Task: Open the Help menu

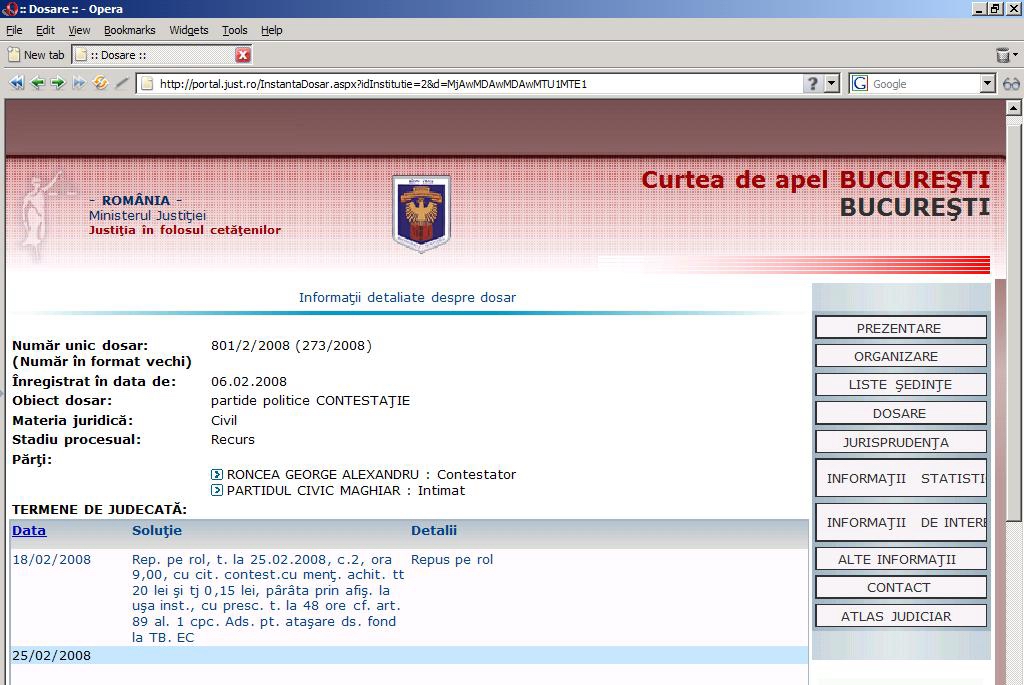Action: tap(272, 30)
